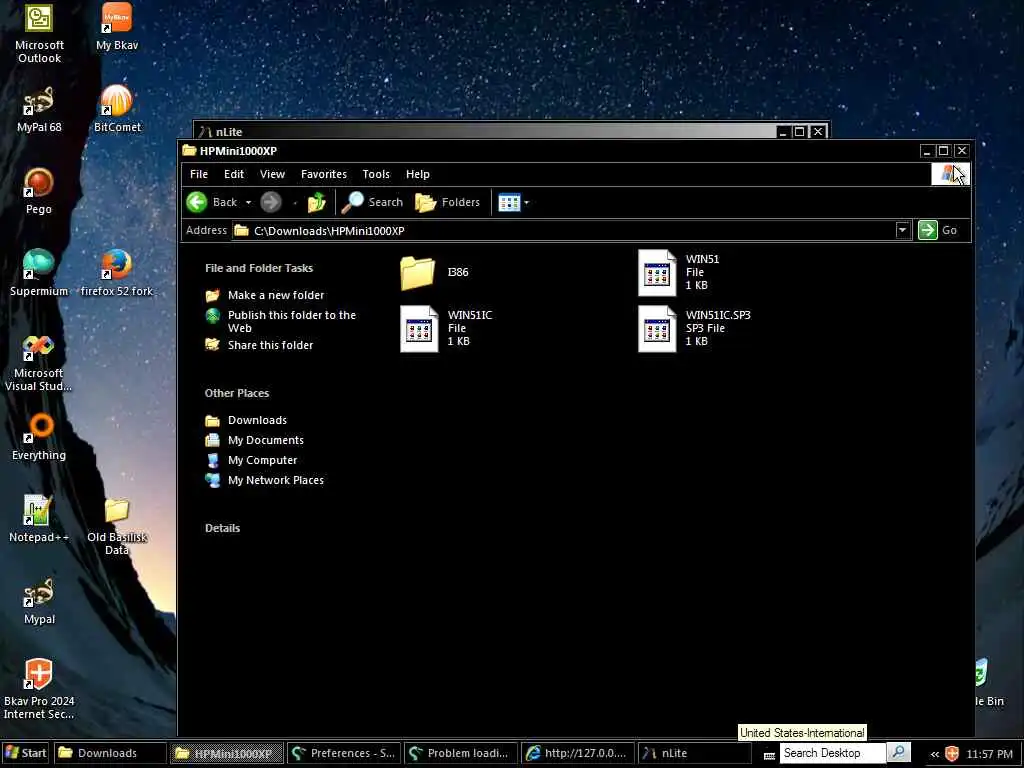Select the WIN51IC file icon
Viewport: 1024px width, 768px height.
[x=419, y=328]
